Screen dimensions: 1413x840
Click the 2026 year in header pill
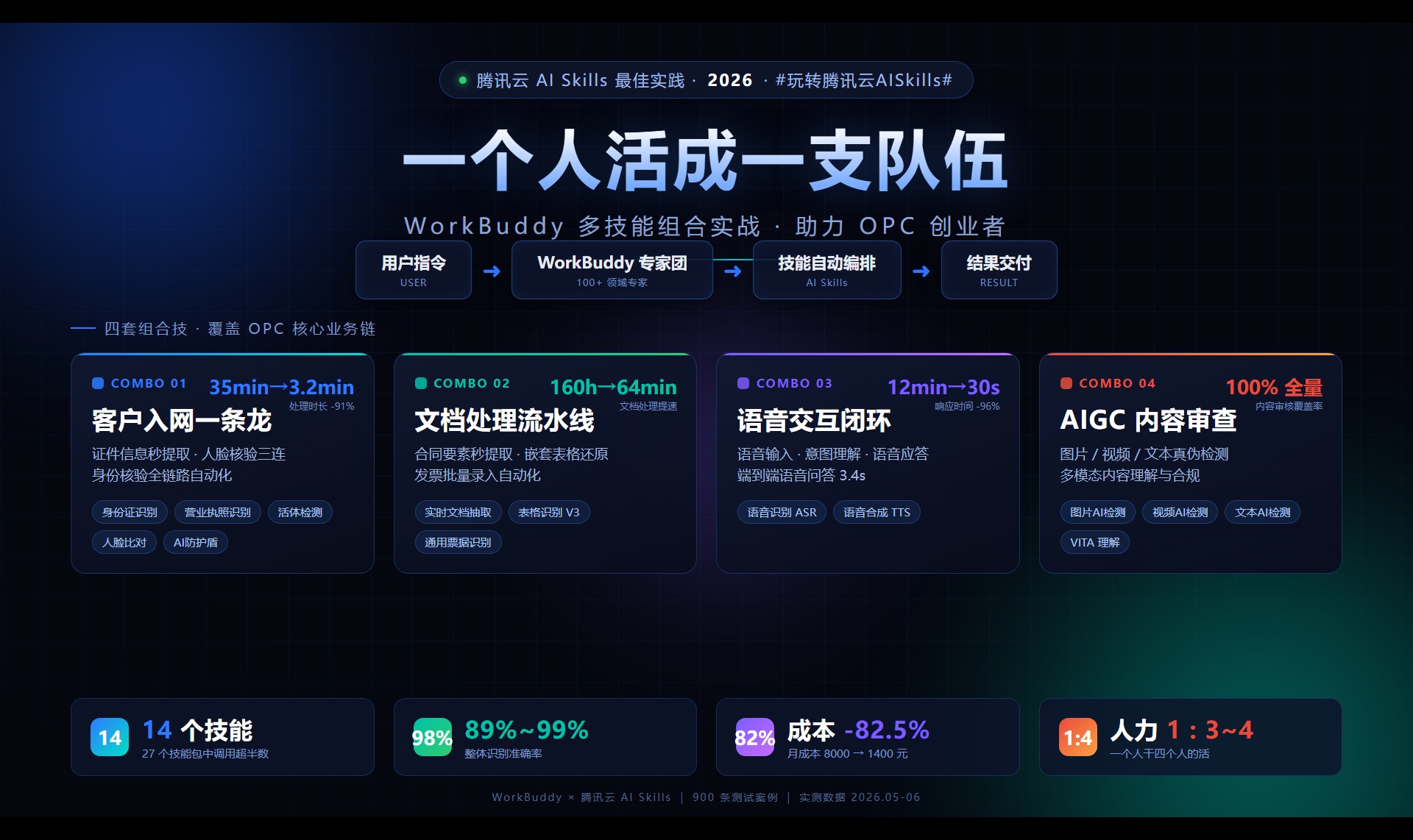[x=730, y=80]
